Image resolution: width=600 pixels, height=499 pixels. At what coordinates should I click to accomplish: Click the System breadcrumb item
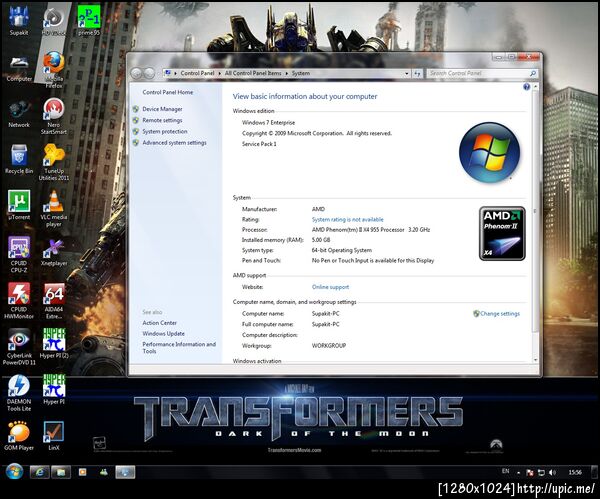301,73
